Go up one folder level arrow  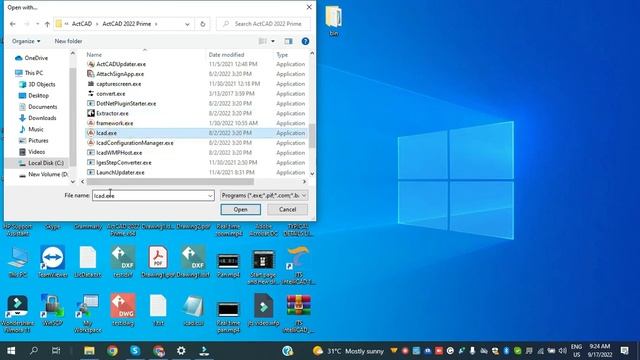(x=47, y=24)
